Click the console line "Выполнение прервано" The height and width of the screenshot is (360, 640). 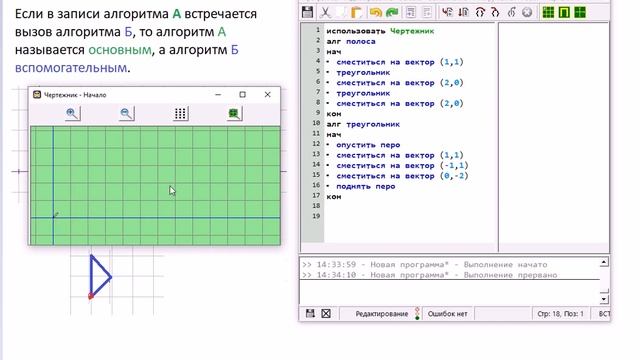(x=429, y=275)
